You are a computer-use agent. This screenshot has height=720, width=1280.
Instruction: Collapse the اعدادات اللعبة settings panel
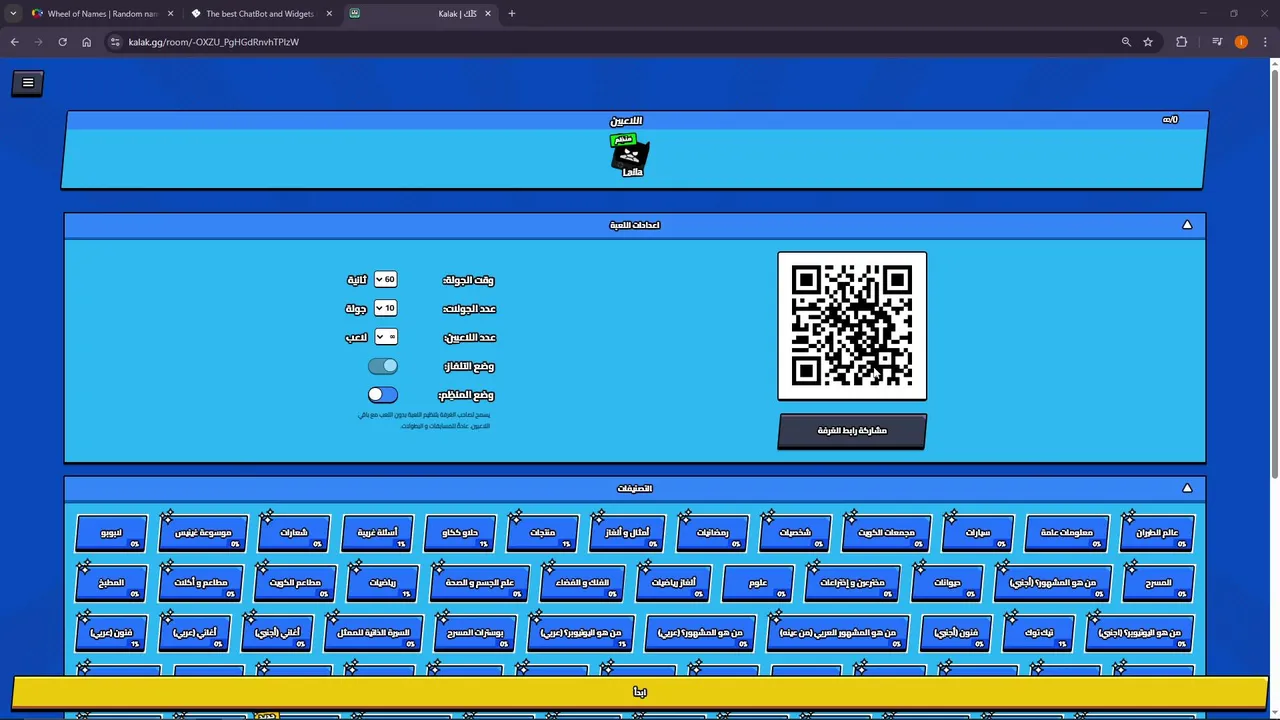[x=1187, y=225]
